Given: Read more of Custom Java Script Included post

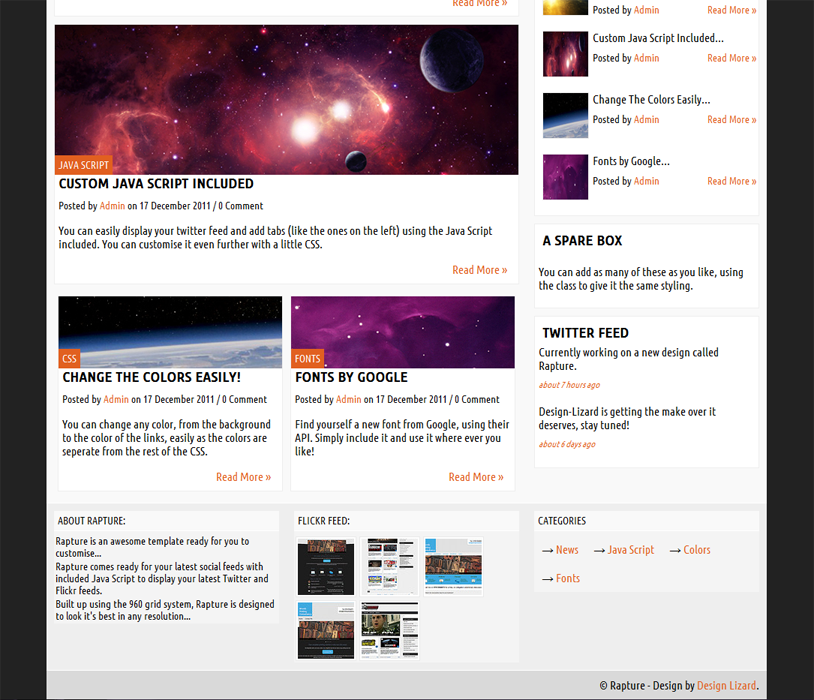Looking at the screenshot, I should point(479,270).
